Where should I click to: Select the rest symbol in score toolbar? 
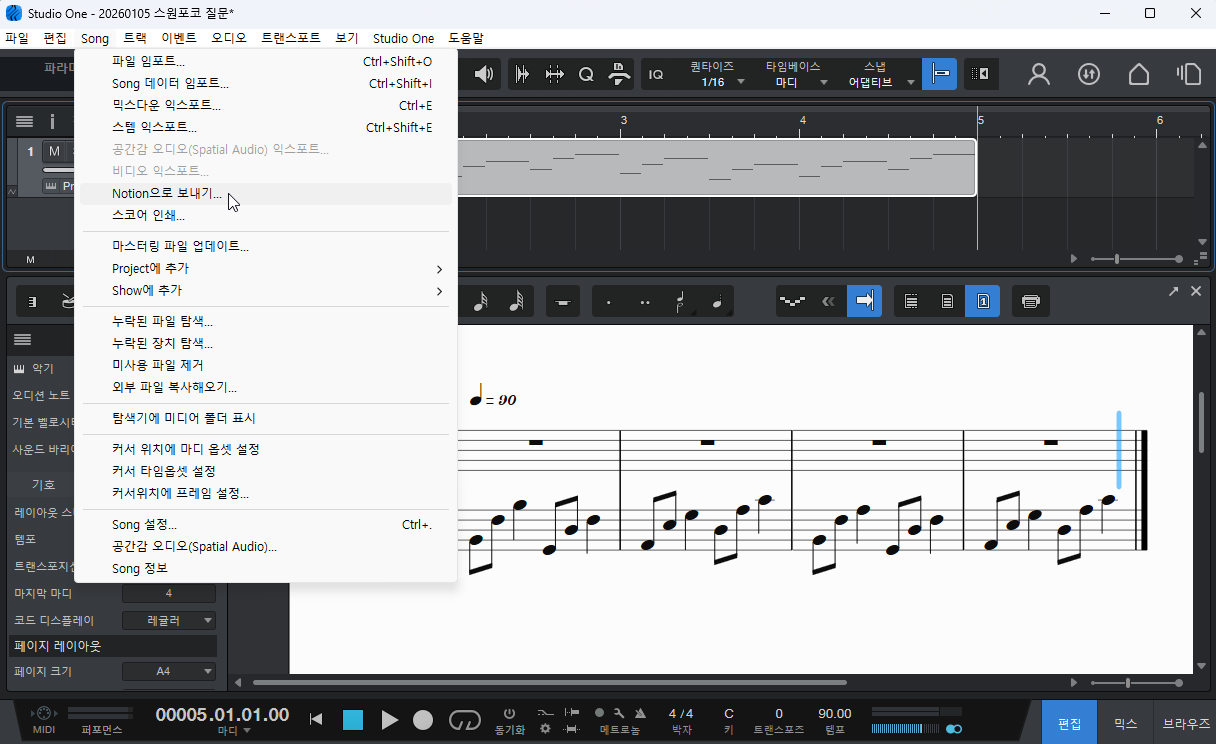point(562,301)
